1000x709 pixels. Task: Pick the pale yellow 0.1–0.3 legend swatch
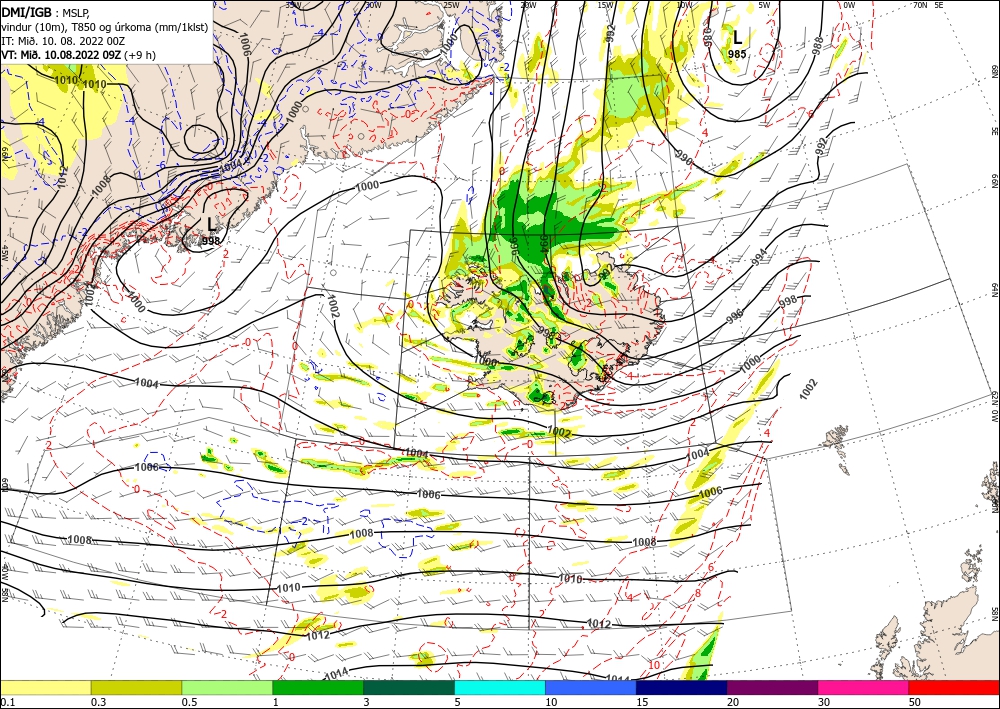coord(45,687)
